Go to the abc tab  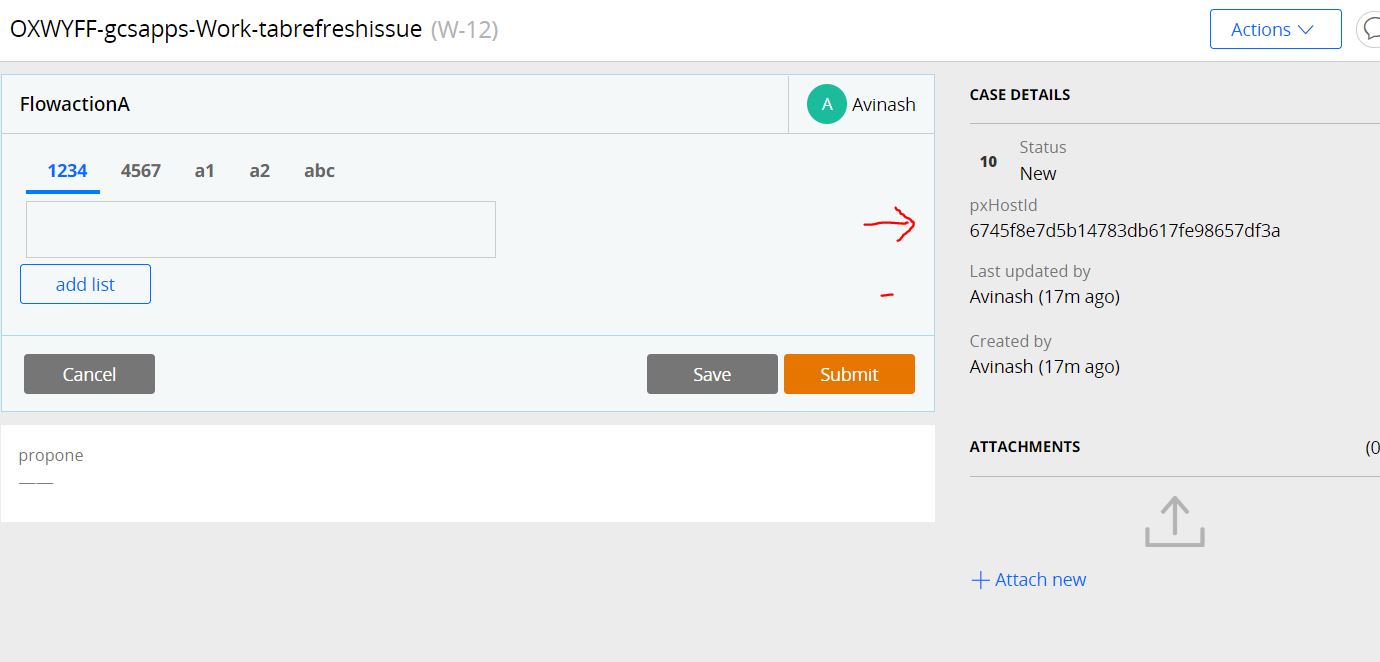click(319, 171)
